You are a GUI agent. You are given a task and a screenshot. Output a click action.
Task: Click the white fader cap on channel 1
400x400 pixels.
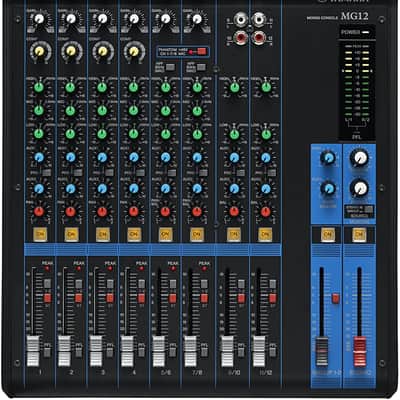pyautogui.click(x=33, y=351)
